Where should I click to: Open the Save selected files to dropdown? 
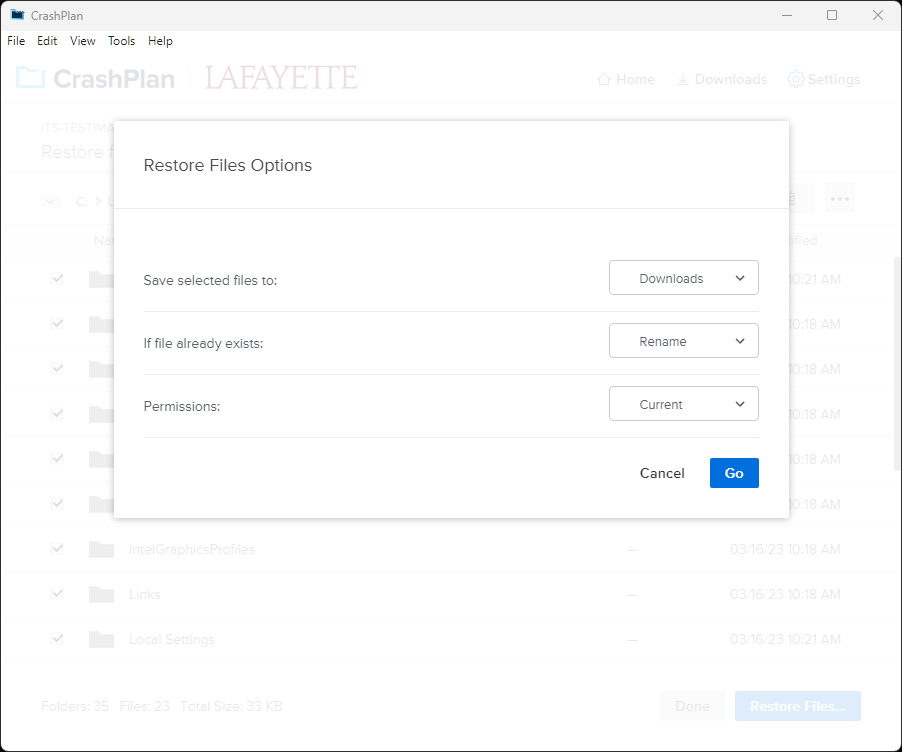pos(683,278)
